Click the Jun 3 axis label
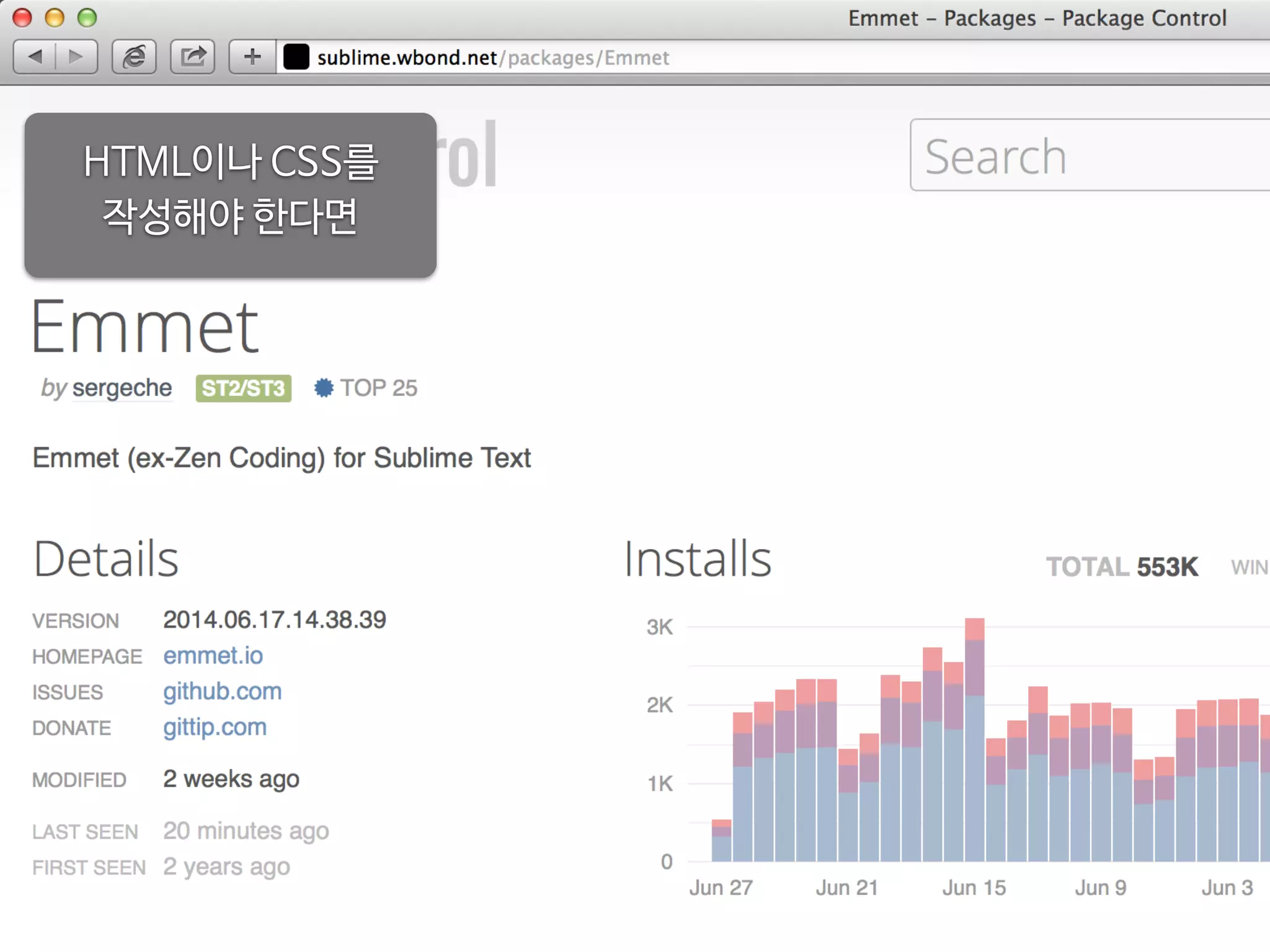 (1227, 888)
